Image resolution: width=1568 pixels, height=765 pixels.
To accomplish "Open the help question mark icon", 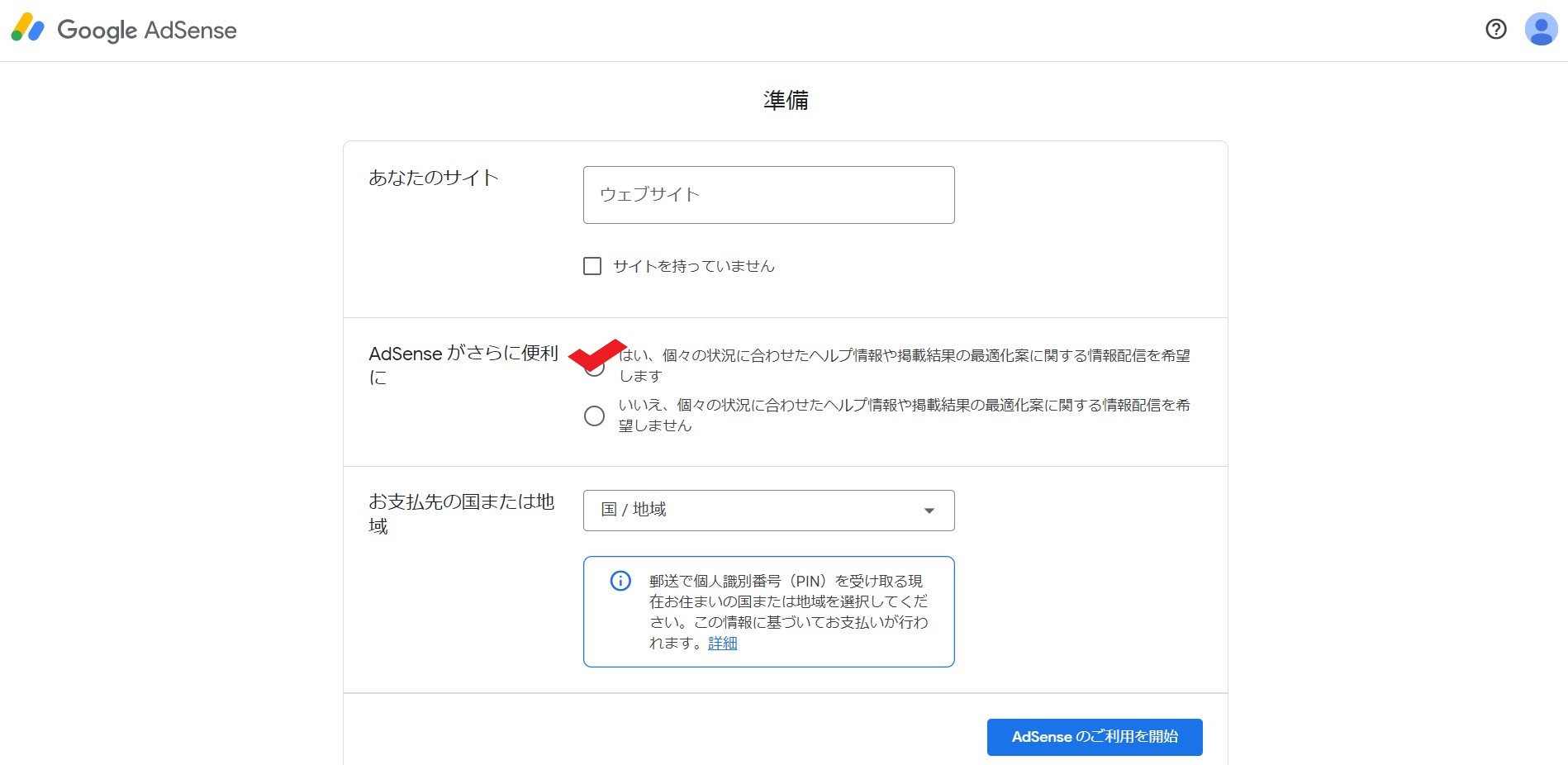I will pyautogui.click(x=1495, y=30).
